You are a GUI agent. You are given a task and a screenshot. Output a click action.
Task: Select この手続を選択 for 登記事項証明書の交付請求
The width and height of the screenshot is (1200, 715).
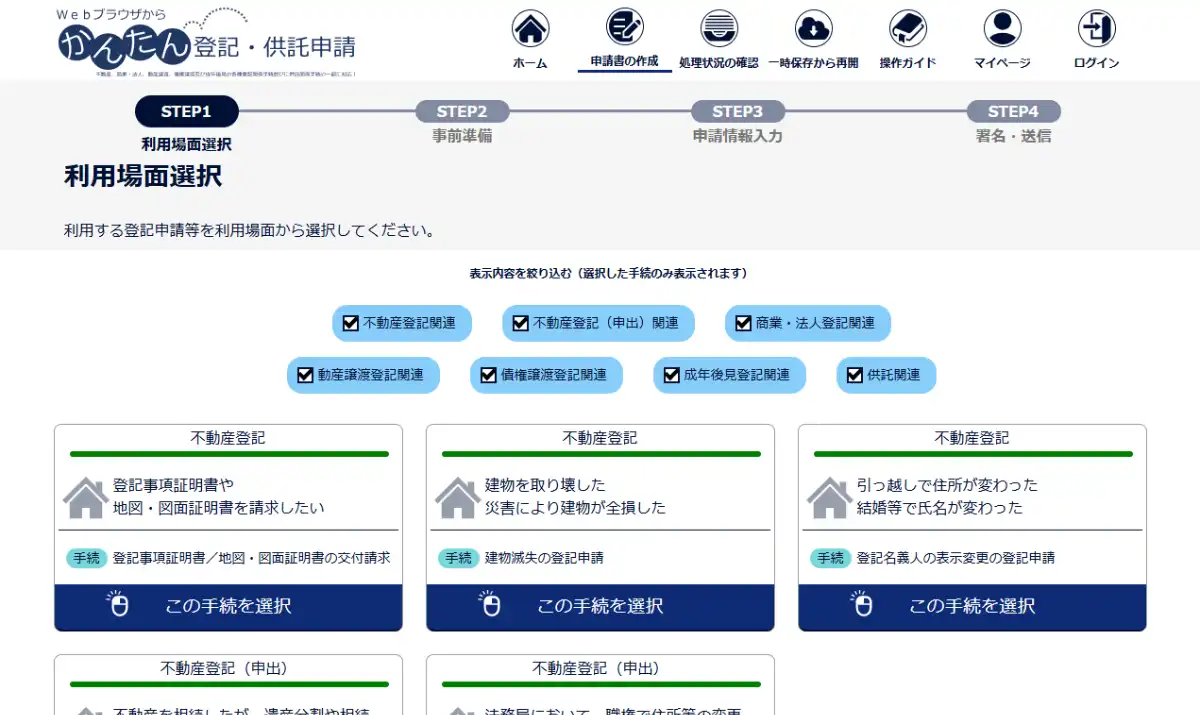pyautogui.click(x=228, y=606)
